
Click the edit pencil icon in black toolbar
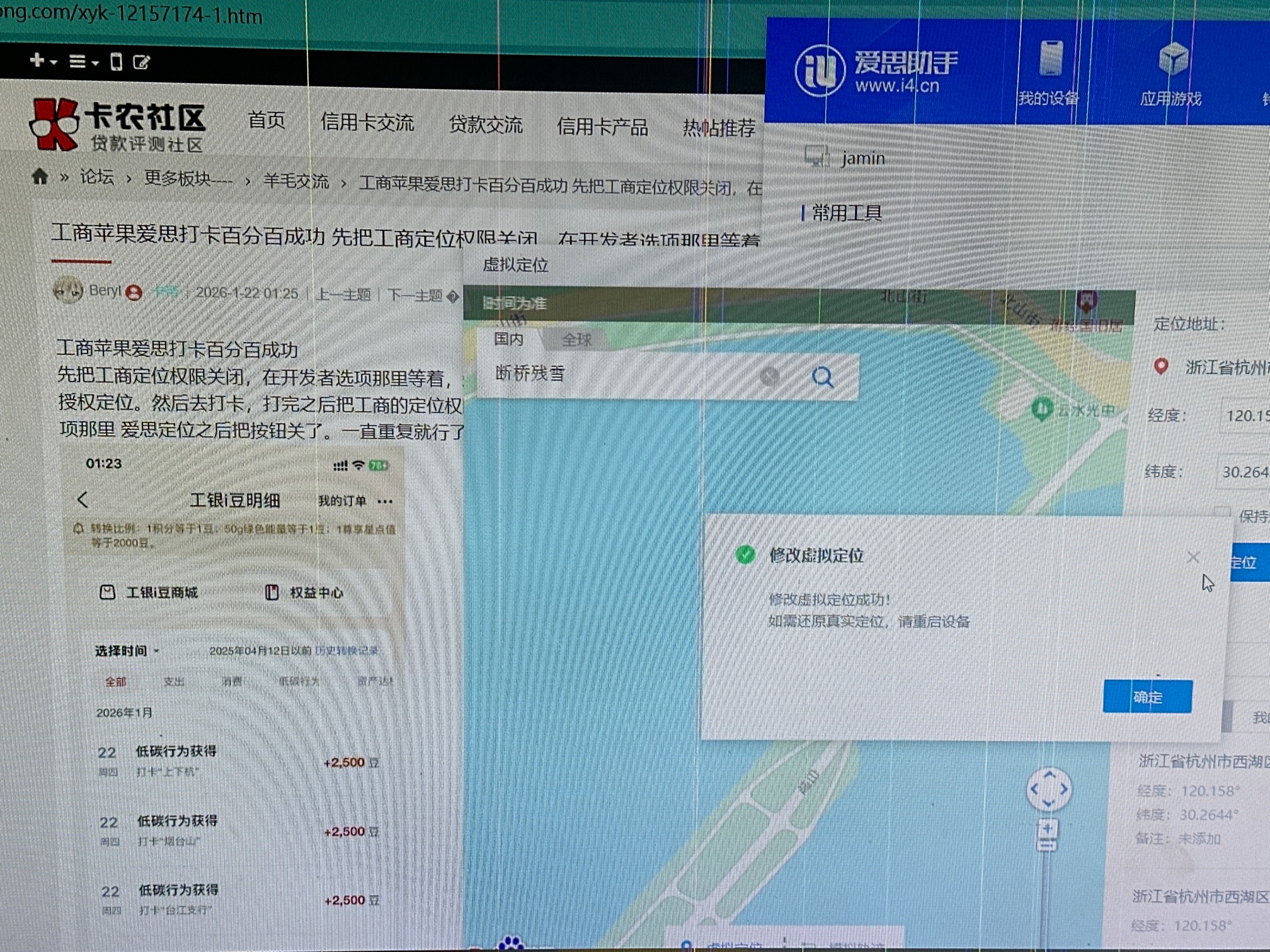[x=142, y=62]
